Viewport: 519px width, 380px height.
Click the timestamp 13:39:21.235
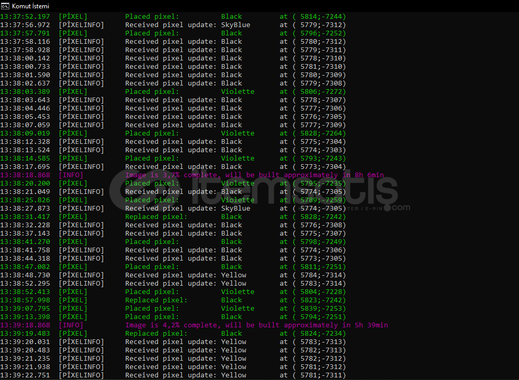25,358
